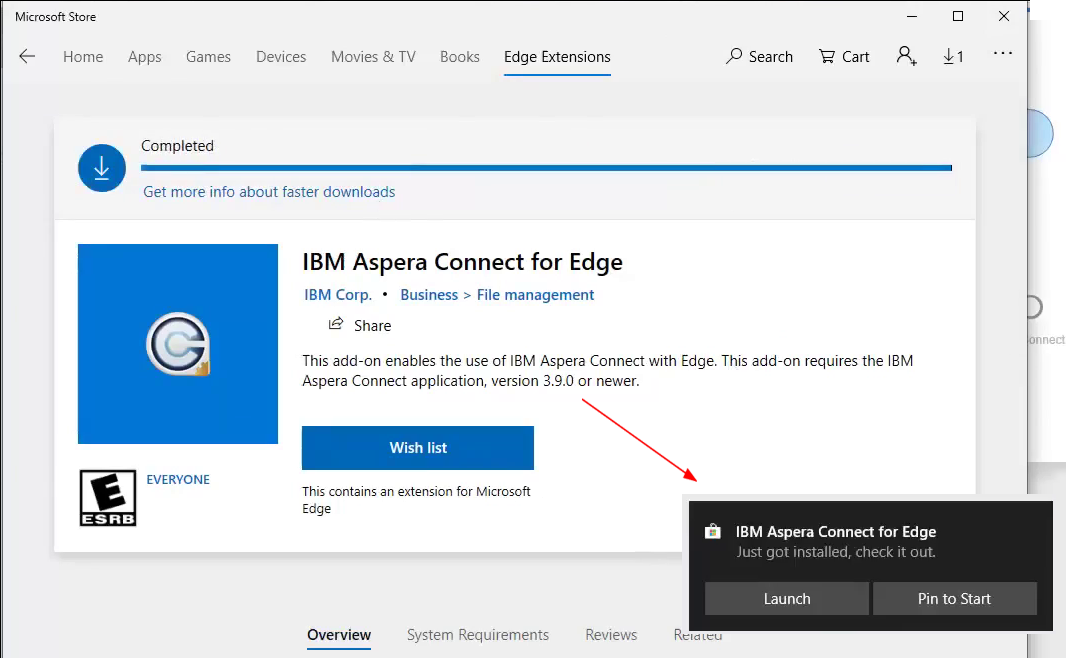This screenshot has width=1066, height=658.
Task: Click the Wish list button
Action: [418, 448]
